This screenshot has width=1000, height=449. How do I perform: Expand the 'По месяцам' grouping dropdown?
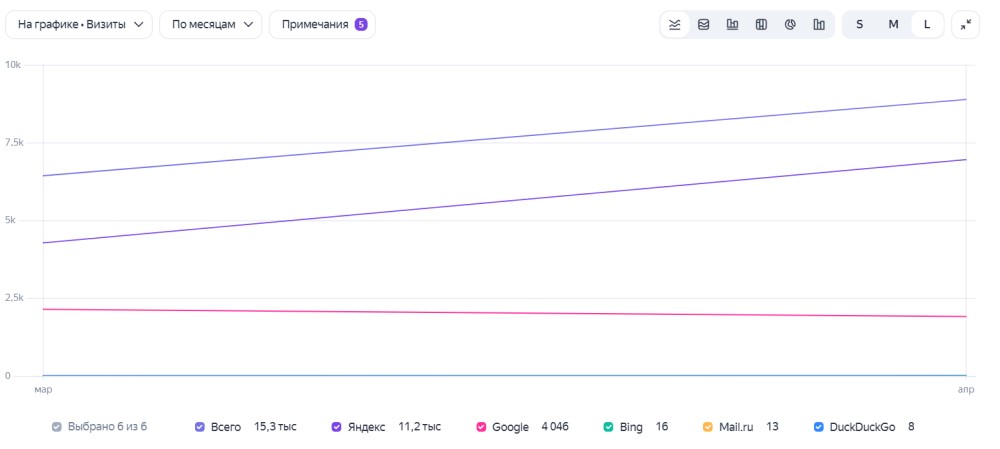click(x=210, y=25)
